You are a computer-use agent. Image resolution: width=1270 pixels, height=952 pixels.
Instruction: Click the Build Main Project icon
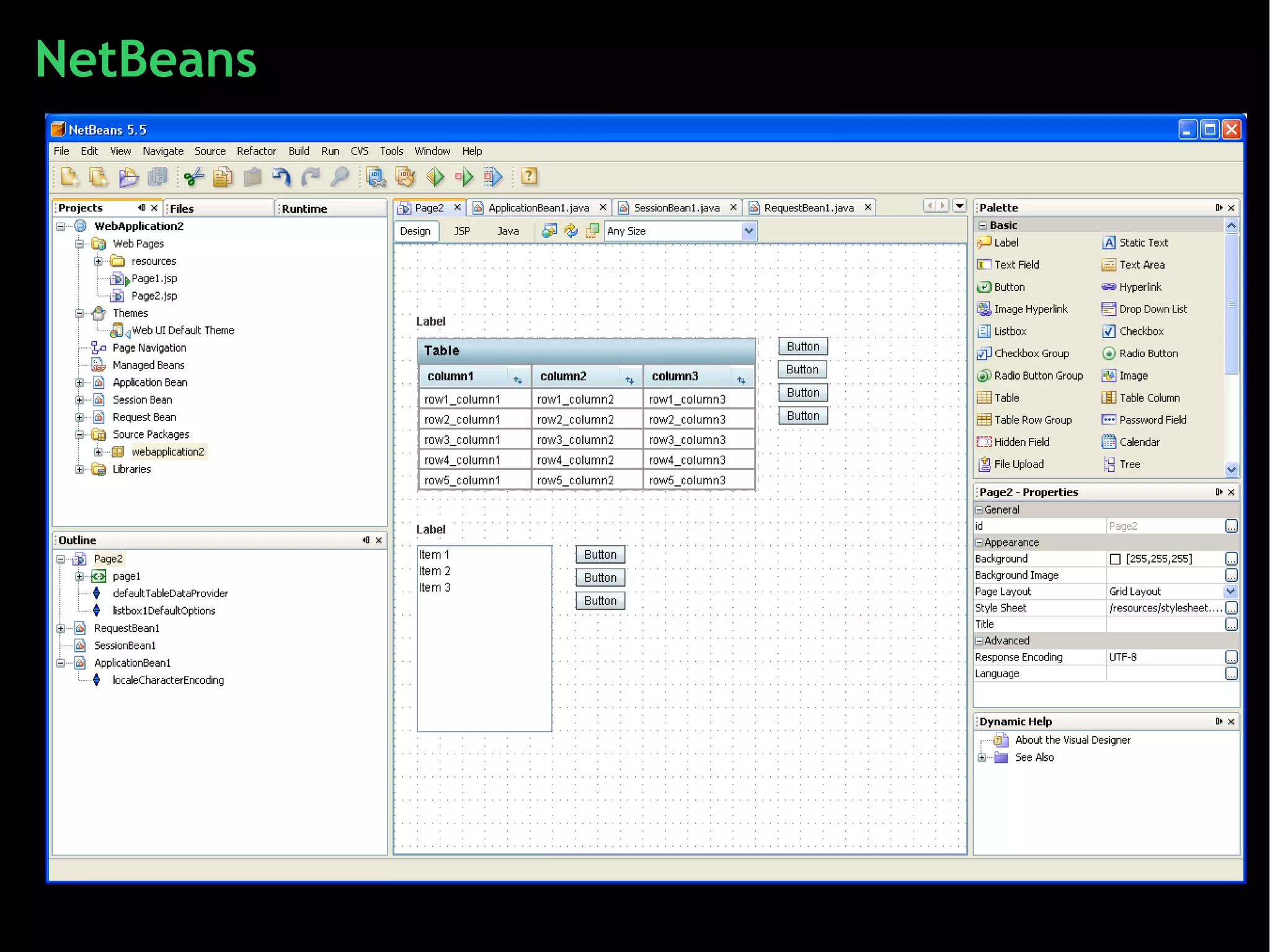(376, 177)
